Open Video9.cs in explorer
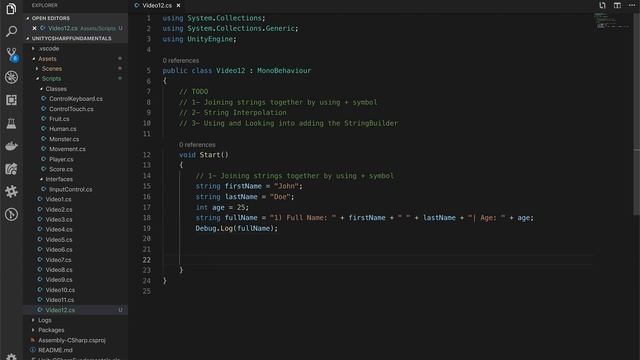 coord(59,279)
